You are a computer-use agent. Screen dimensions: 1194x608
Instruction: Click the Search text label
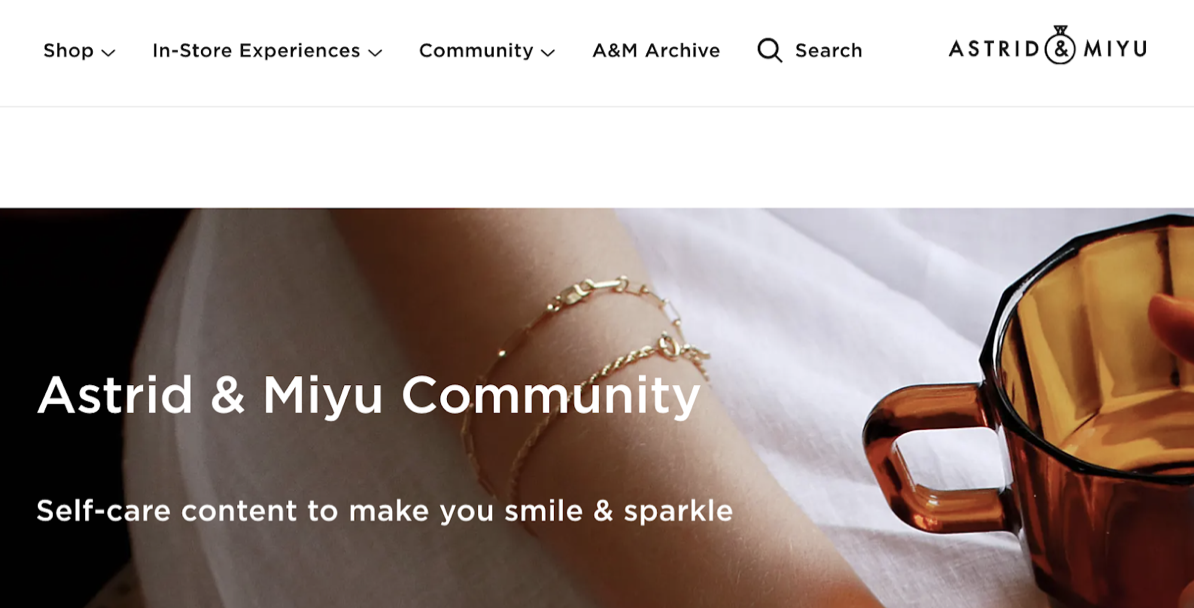[828, 50]
